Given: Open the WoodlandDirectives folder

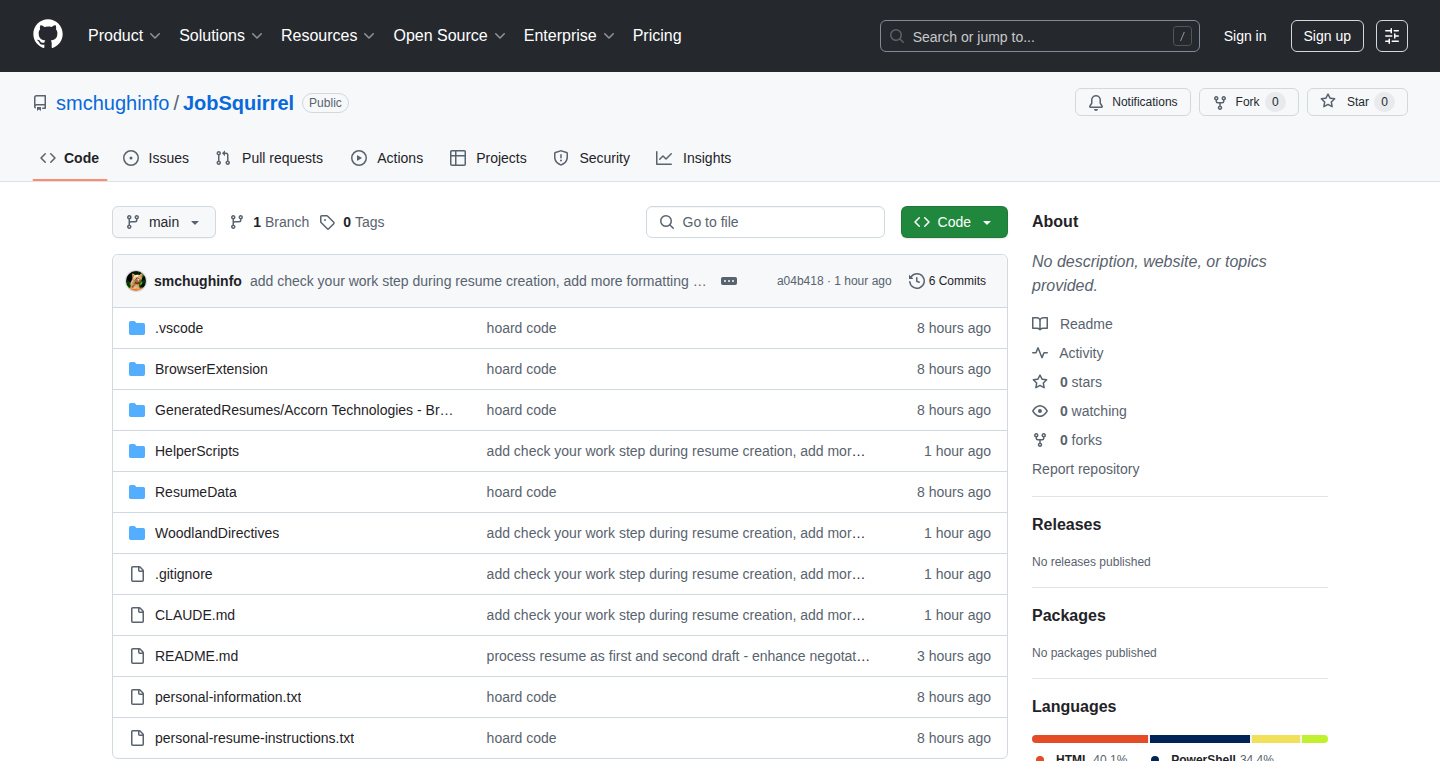Looking at the screenshot, I should coord(217,533).
